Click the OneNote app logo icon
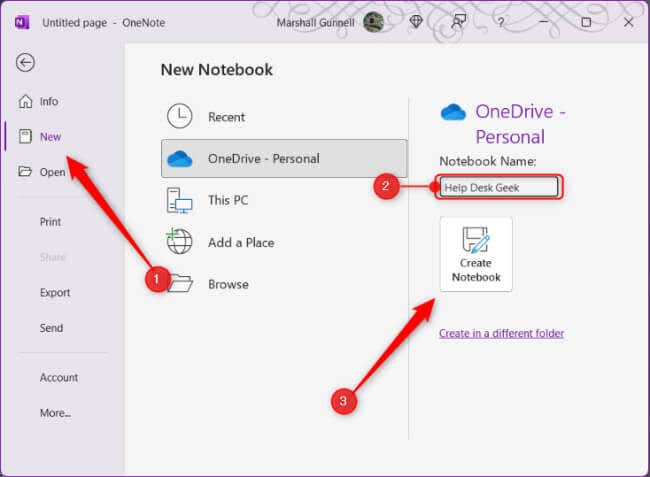The height and width of the screenshot is (477, 650). coord(22,22)
